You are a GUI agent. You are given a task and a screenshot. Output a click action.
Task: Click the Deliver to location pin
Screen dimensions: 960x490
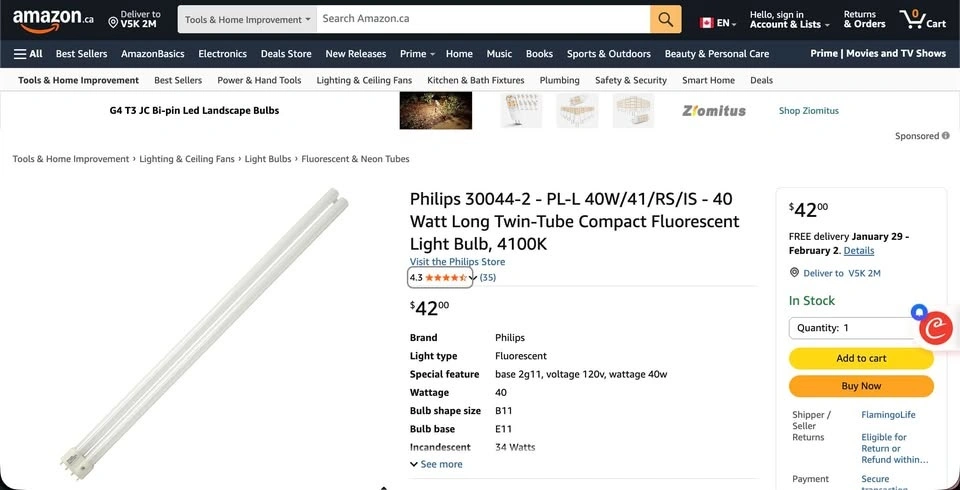[x=113, y=22]
